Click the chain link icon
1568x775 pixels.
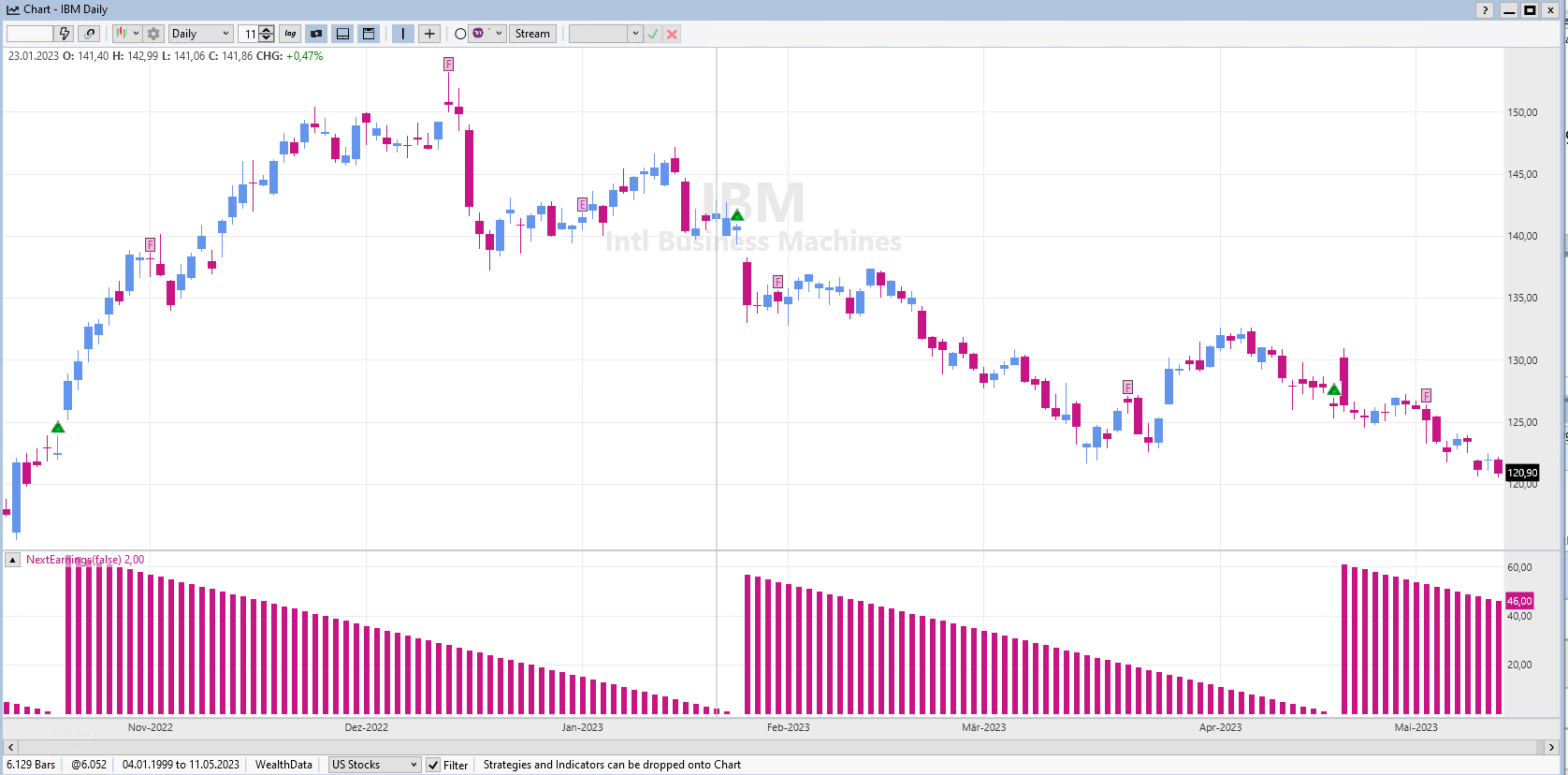pyautogui.click(x=90, y=34)
